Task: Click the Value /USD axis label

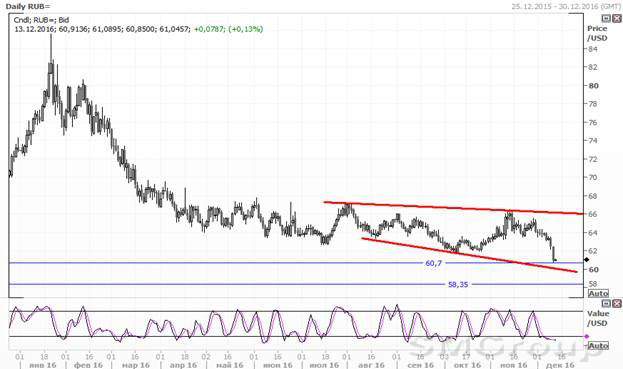Action: click(598, 319)
